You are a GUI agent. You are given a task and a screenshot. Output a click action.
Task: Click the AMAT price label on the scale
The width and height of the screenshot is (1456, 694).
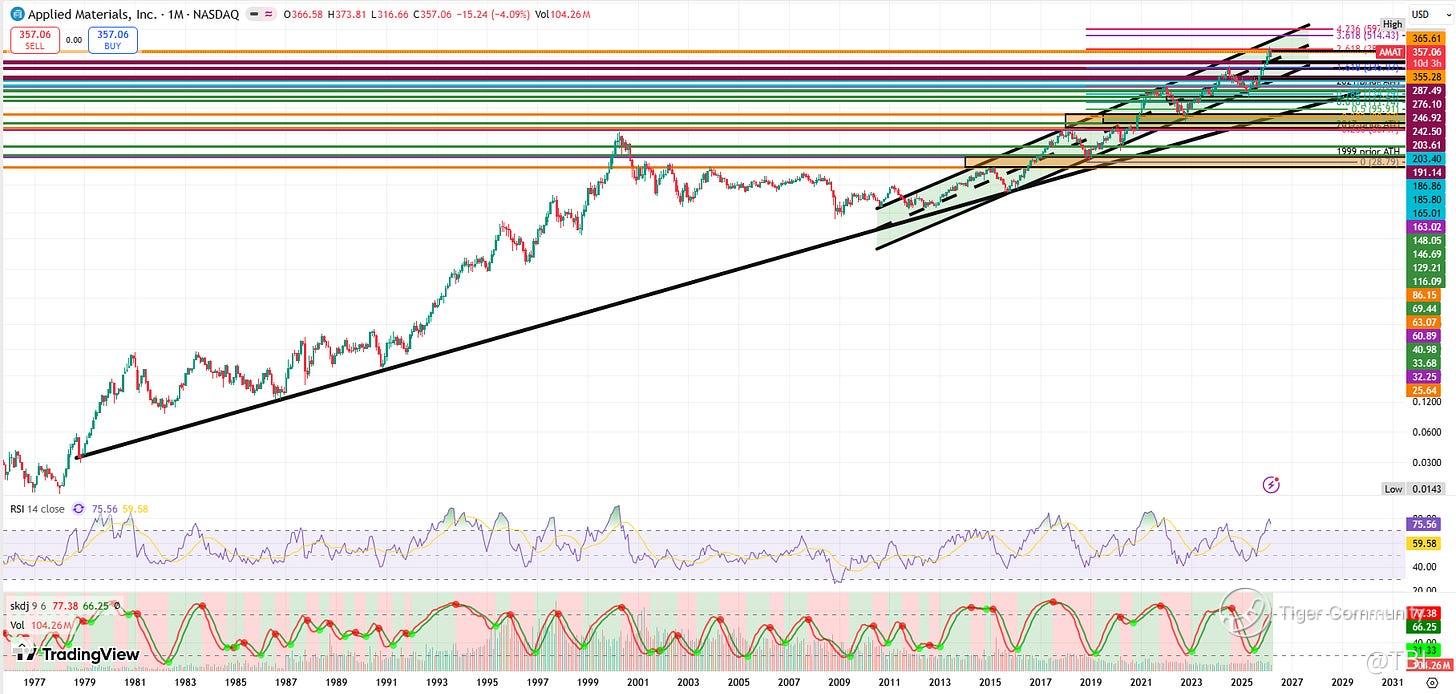coord(1391,52)
